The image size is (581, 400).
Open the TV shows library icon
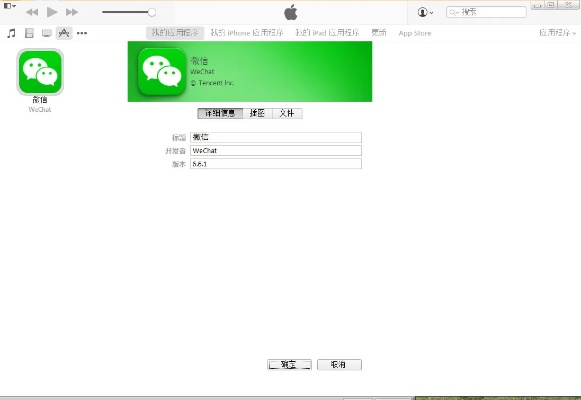[47, 33]
